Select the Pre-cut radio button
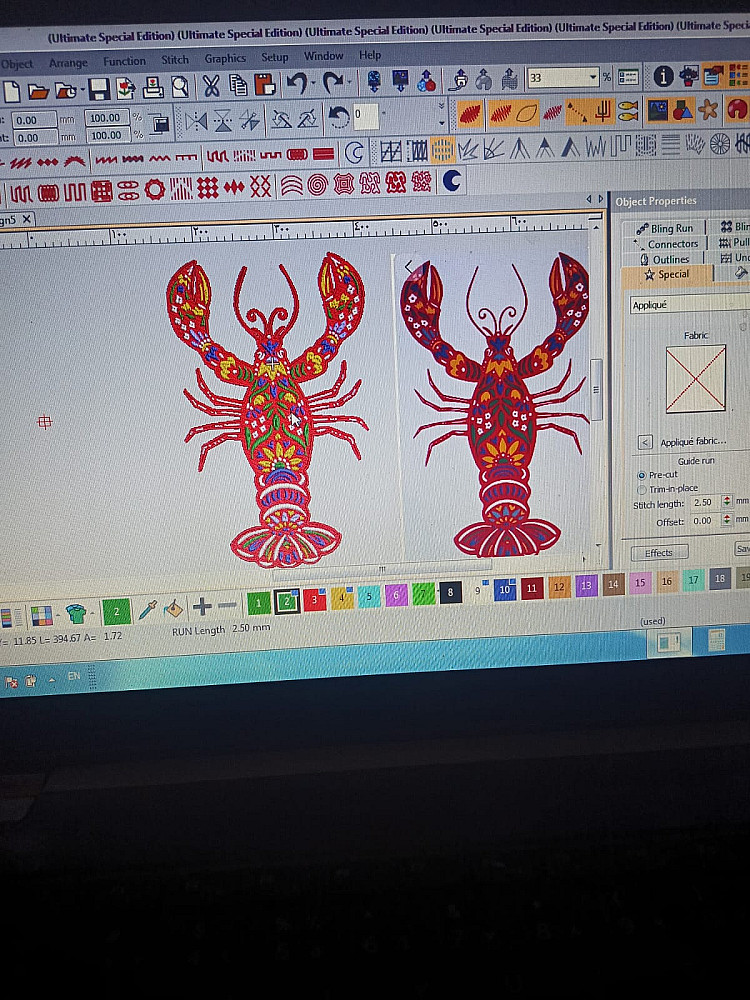The image size is (750, 1000). (642, 475)
